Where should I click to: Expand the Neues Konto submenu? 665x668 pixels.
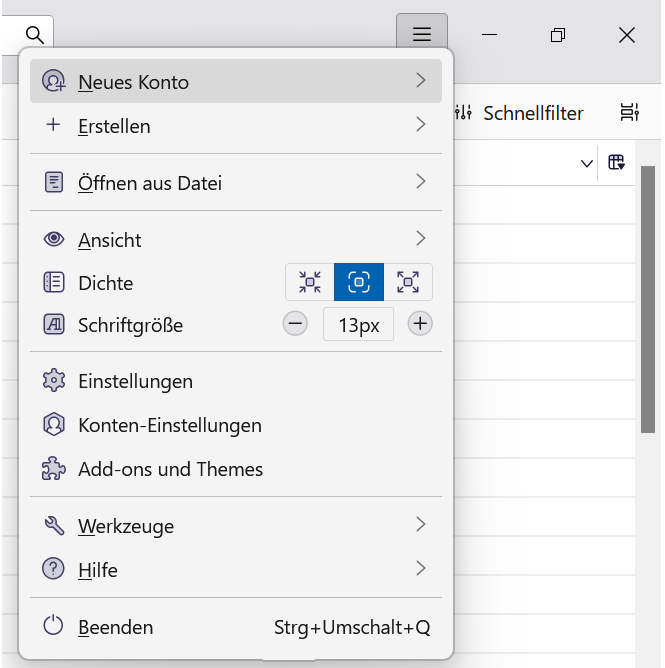[x=235, y=82]
